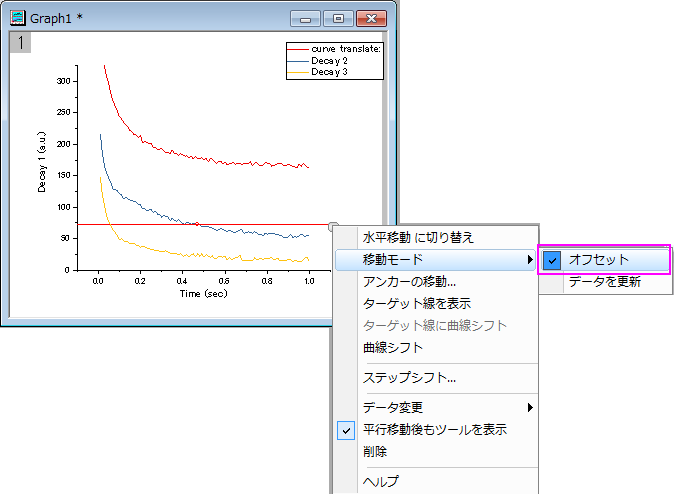Toggle 平行移動後もツールを表示 checkmark
The width and height of the screenshot is (674, 494).
[346, 430]
